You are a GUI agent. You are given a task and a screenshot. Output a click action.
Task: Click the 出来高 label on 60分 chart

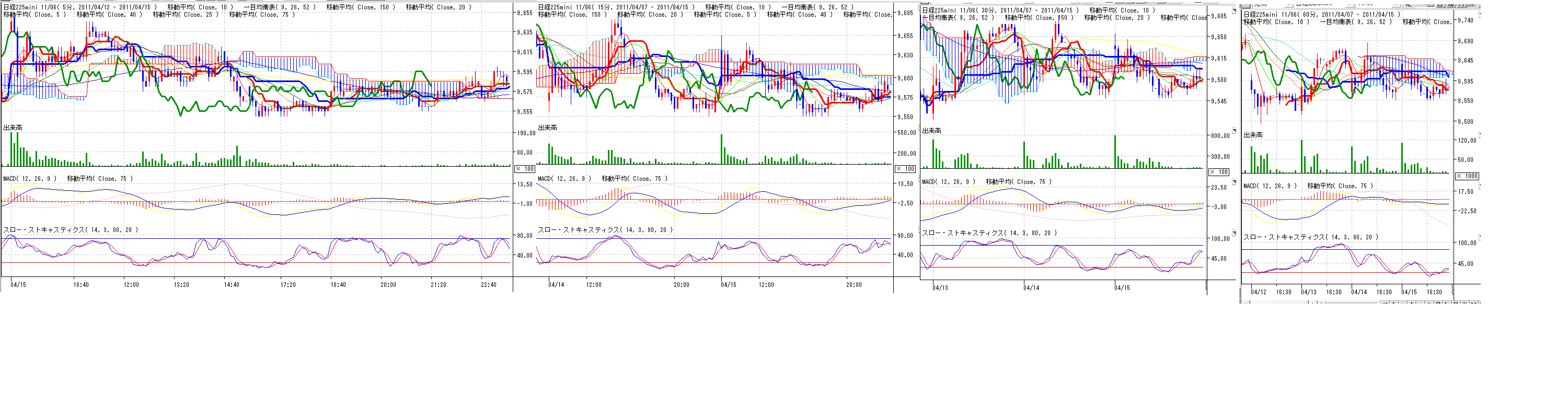click(x=1253, y=135)
